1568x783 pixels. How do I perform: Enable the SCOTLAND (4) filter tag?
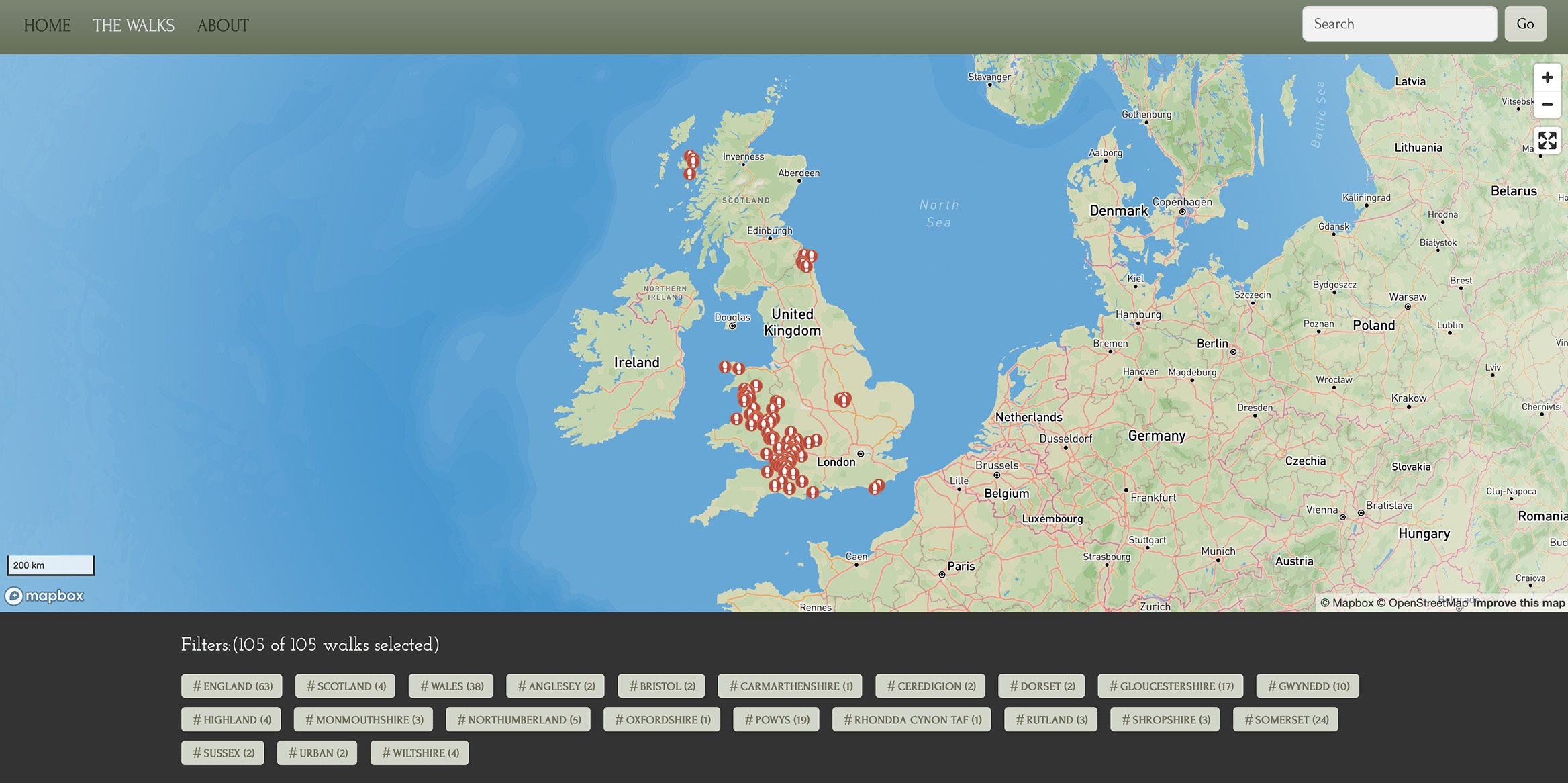pyautogui.click(x=344, y=685)
